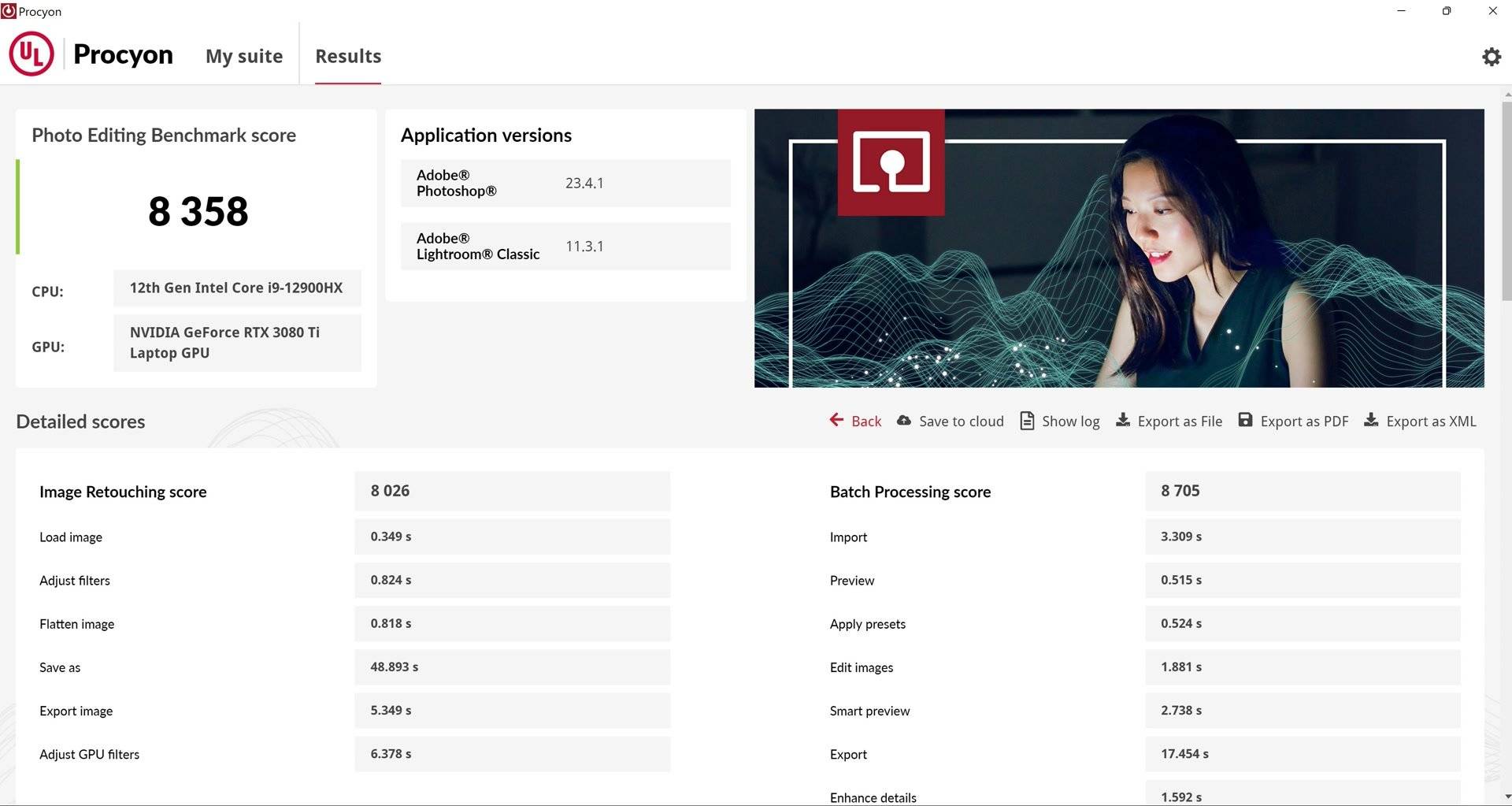Go back using the Back link

[866, 422]
